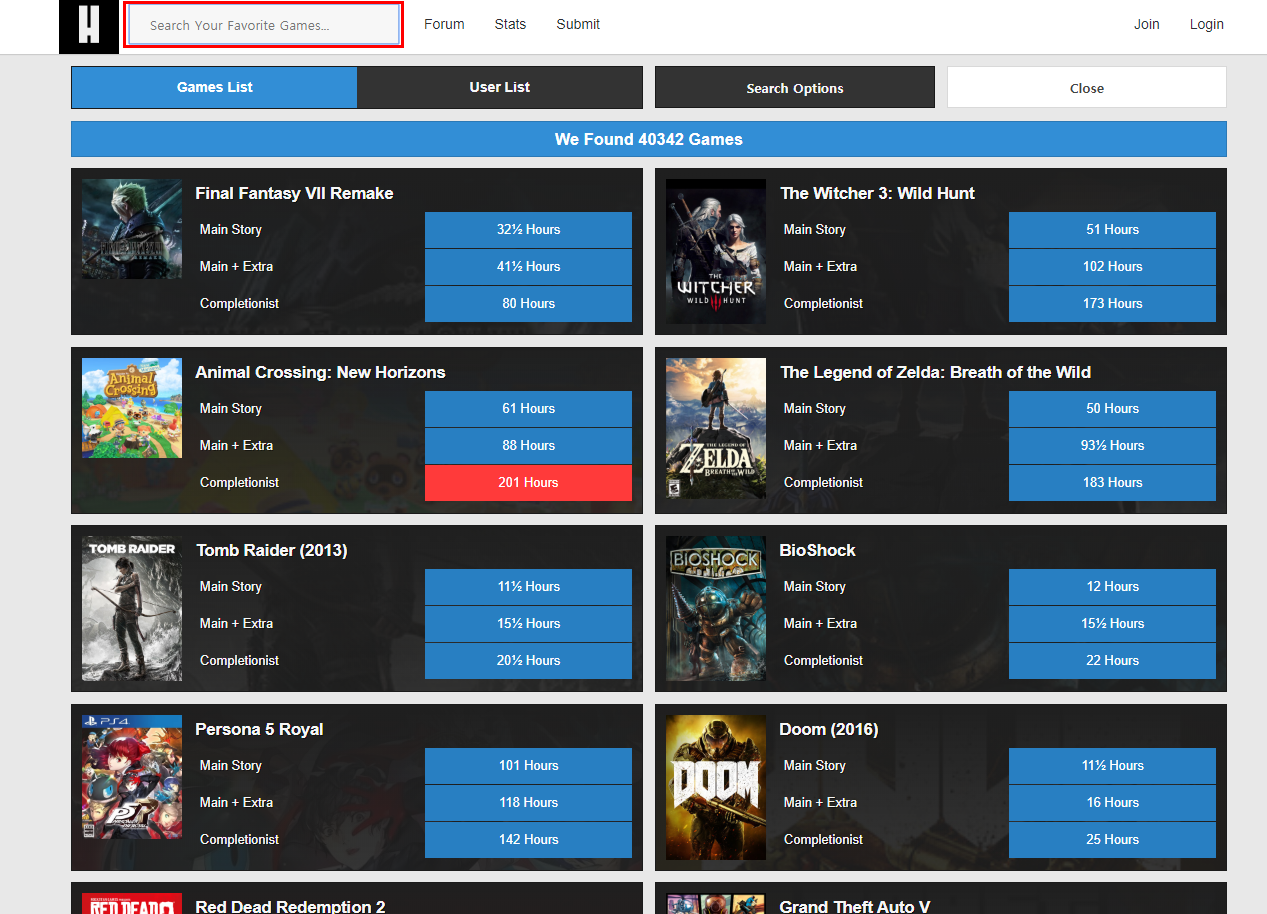Open Legend of Zelda: Breath of the Wild title
This screenshot has height=914, width=1267.
tap(935, 372)
